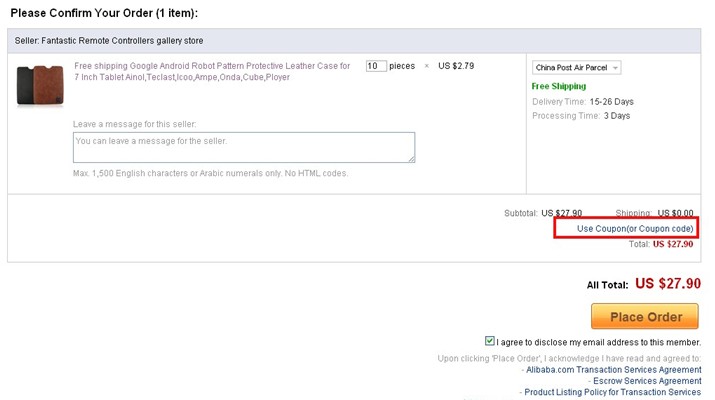Click the shipping method dropdown arrow
The height and width of the screenshot is (400, 715).
(615, 68)
